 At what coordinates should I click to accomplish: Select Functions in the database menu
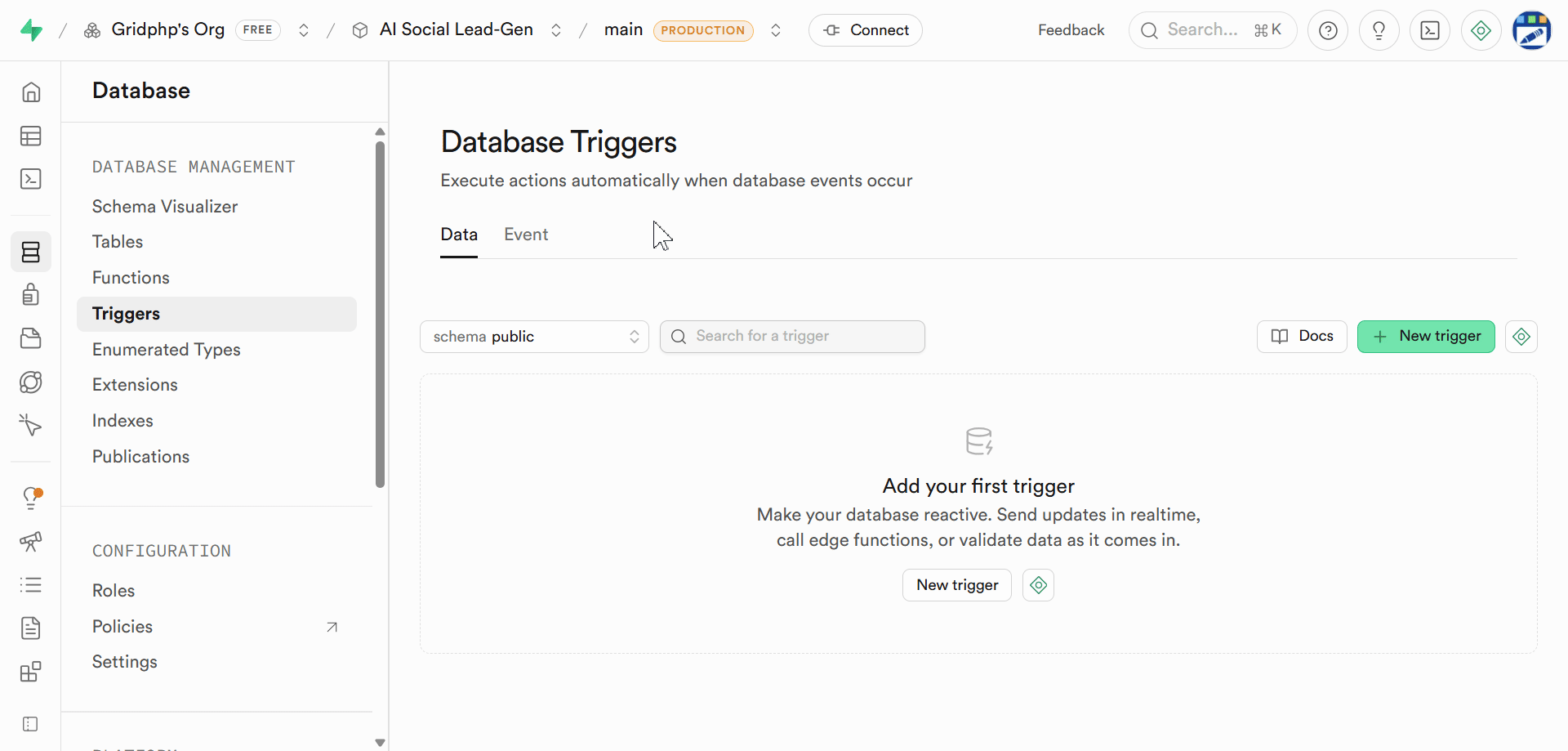131,278
